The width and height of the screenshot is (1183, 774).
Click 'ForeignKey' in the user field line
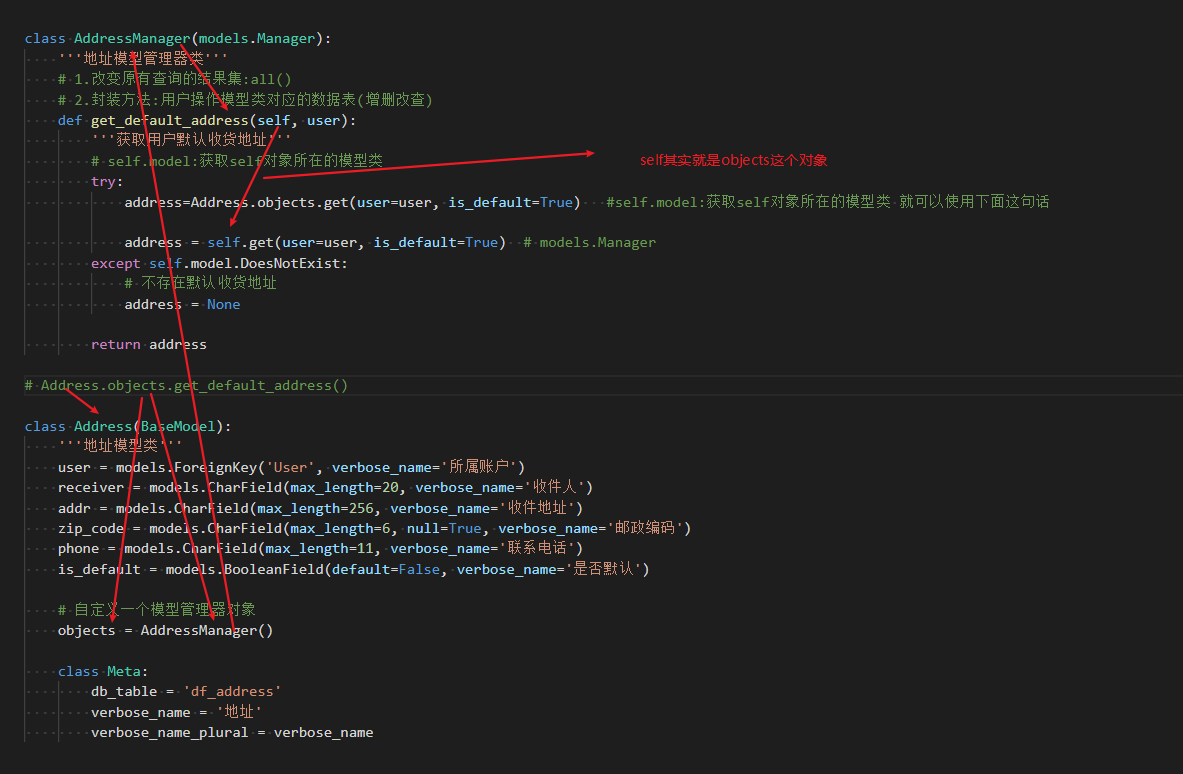point(215,468)
